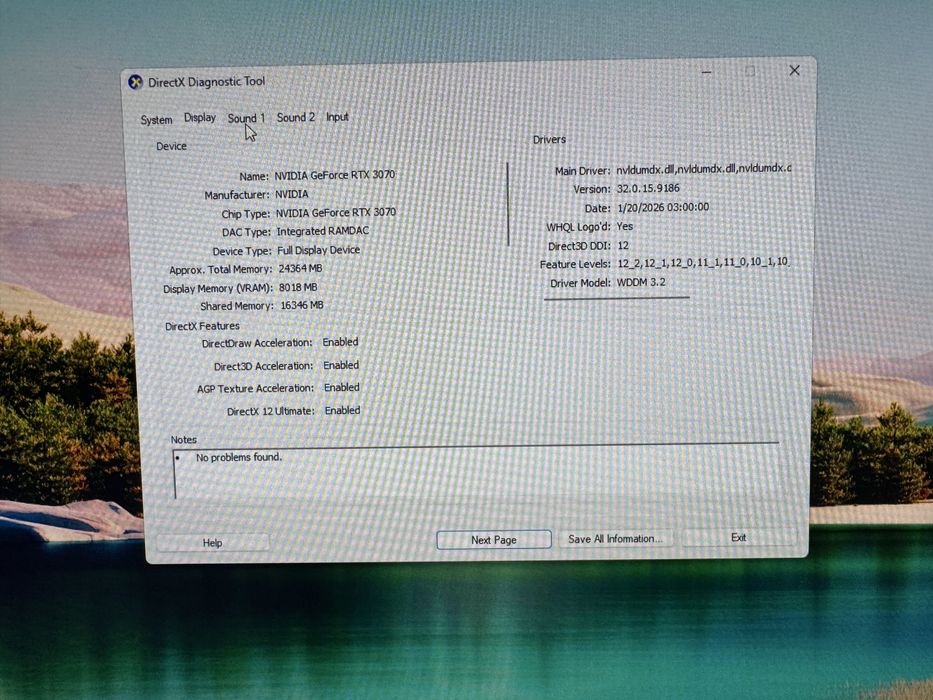Screen dimensions: 933x700
Task: Click the Device Type value Full Display Device
Action: click(318, 250)
